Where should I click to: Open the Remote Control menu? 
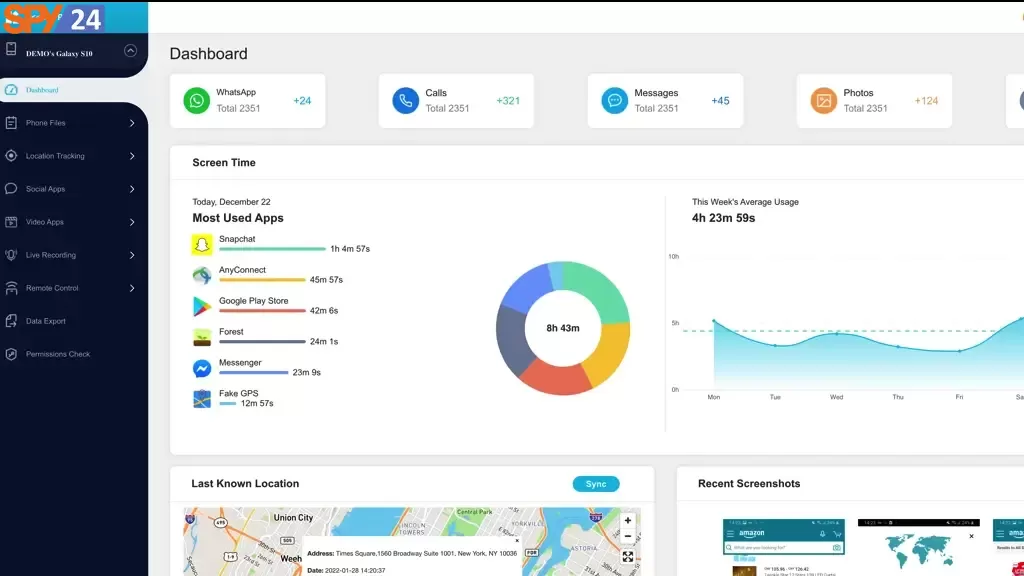tap(74, 288)
